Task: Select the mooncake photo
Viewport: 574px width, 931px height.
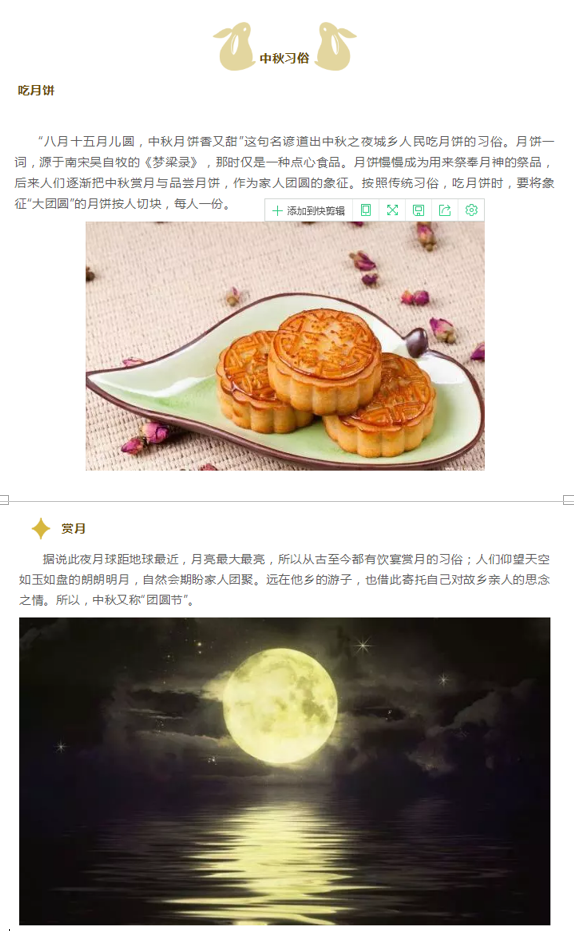Action: click(285, 346)
